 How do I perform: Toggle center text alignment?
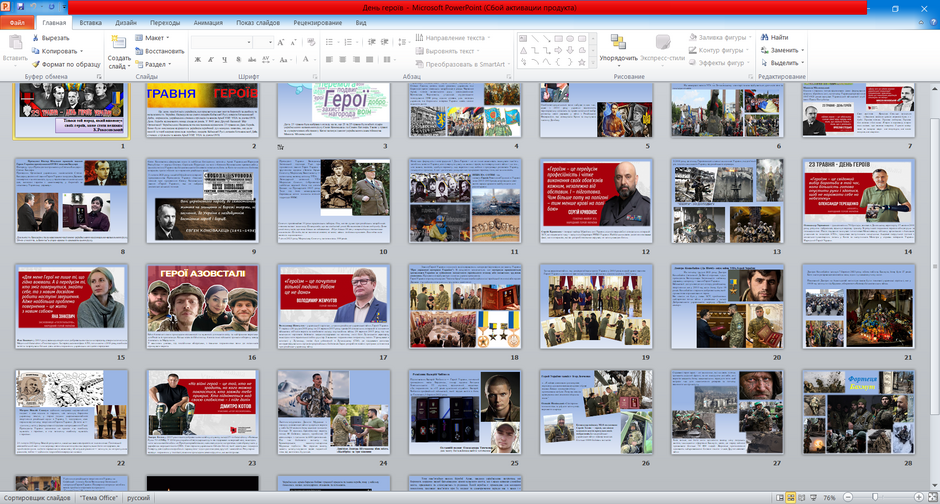coord(343,59)
